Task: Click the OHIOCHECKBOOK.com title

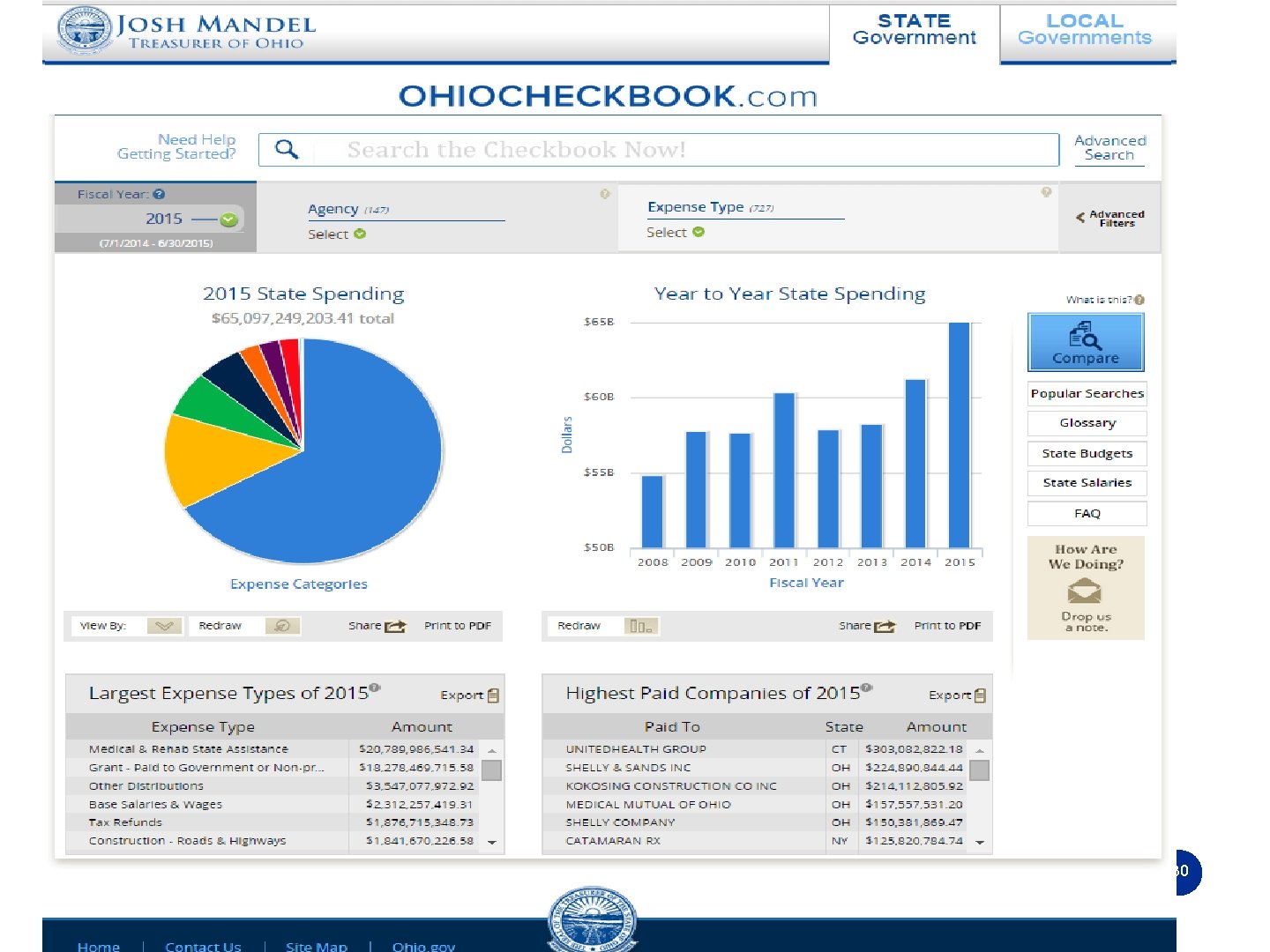Action: tap(608, 96)
